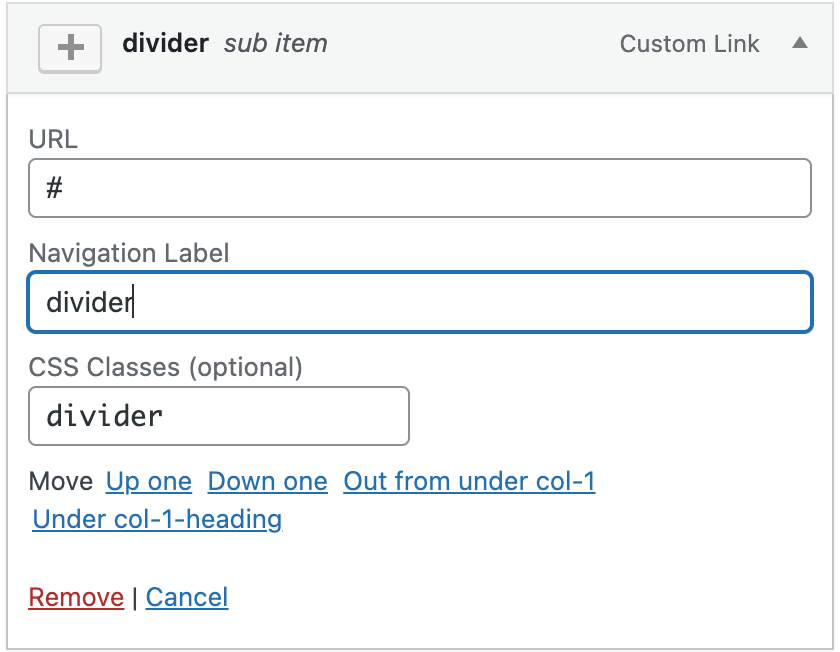The height and width of the screenshot is (652, 840).
Task: Cancel editing via the Cancel link
Action: [187, 598]
